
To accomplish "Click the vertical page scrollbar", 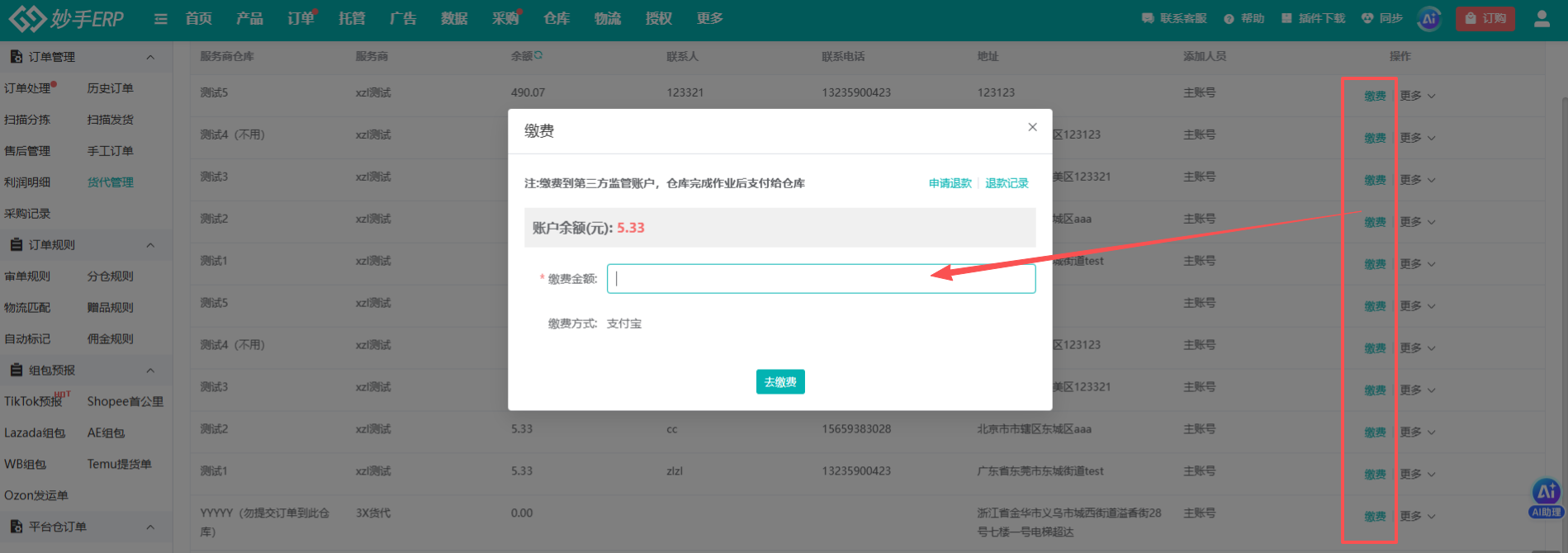I will tap(1563, 297).
